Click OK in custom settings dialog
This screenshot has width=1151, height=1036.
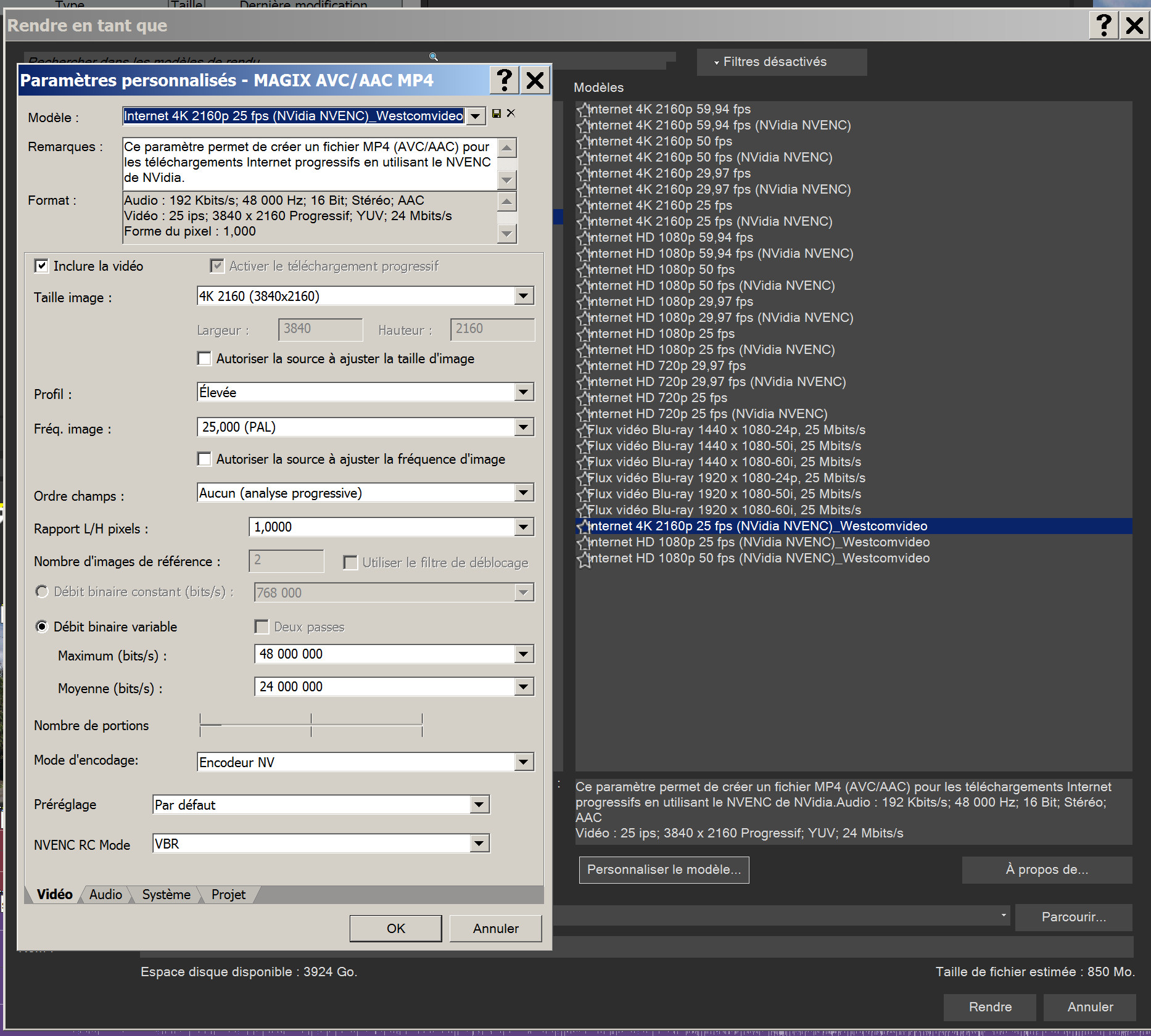(396, 929)
